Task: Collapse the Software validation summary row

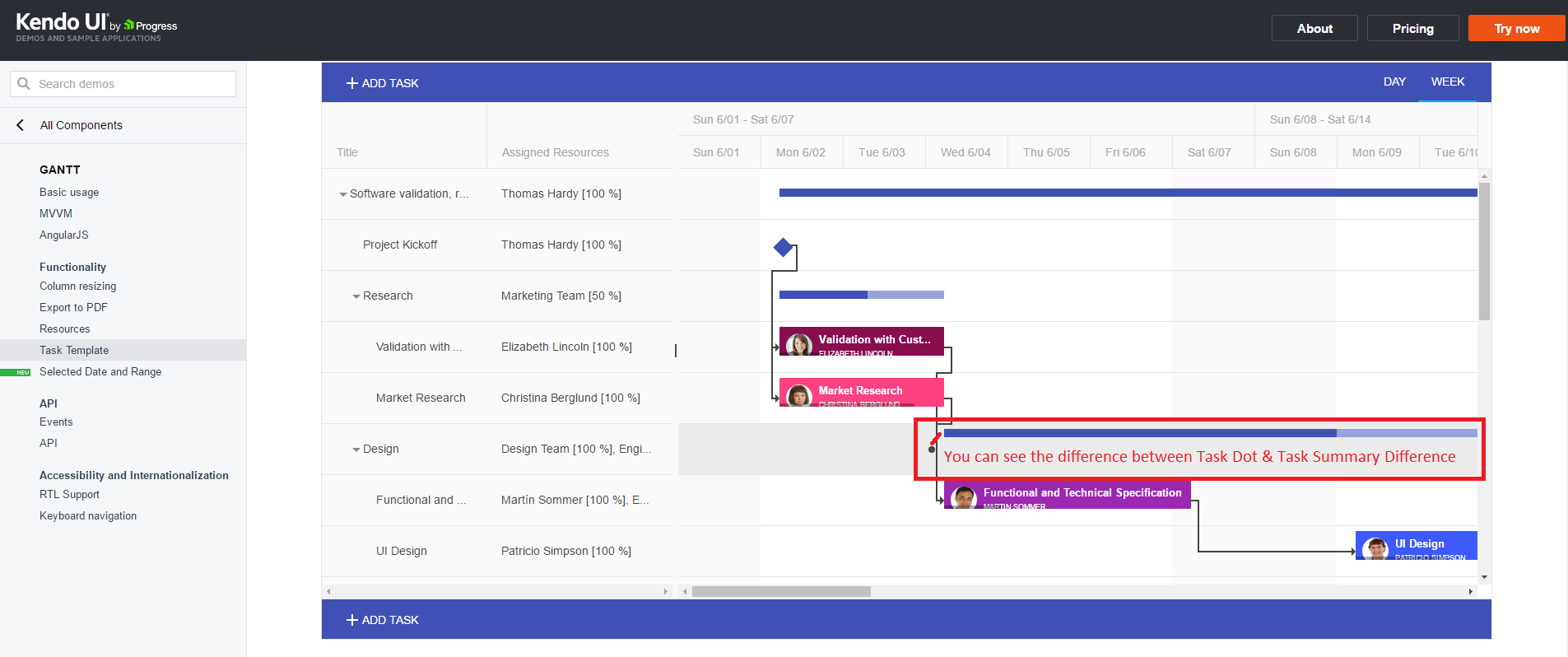Action: (x=343, y=194)
